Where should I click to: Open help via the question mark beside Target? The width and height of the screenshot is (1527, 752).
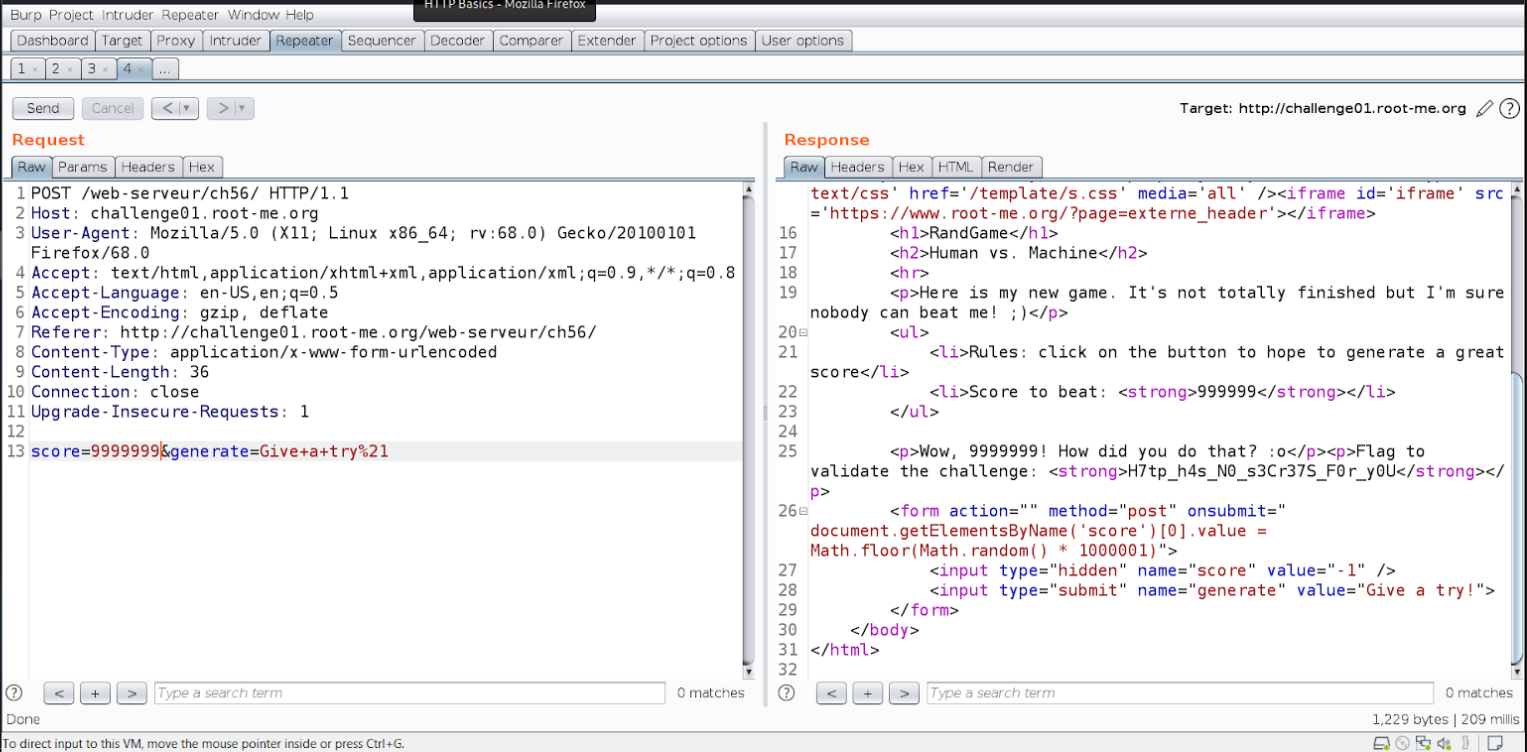point(1508,108)
